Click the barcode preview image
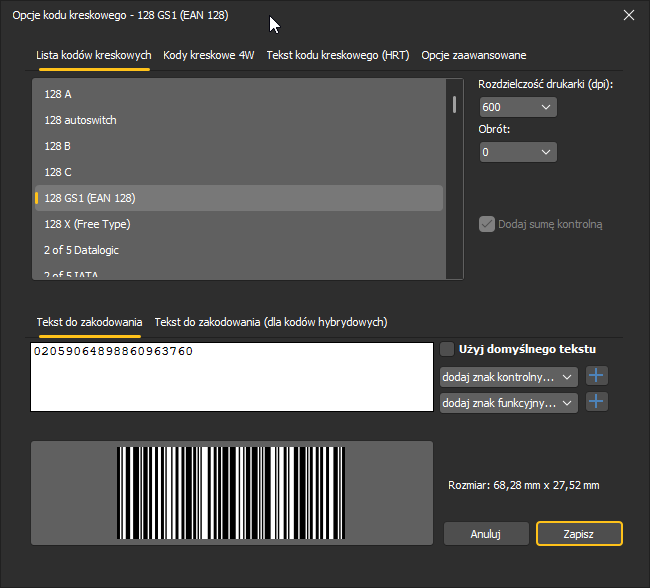The width and height of the screenshot is (650, 588). tap(231, 493)
